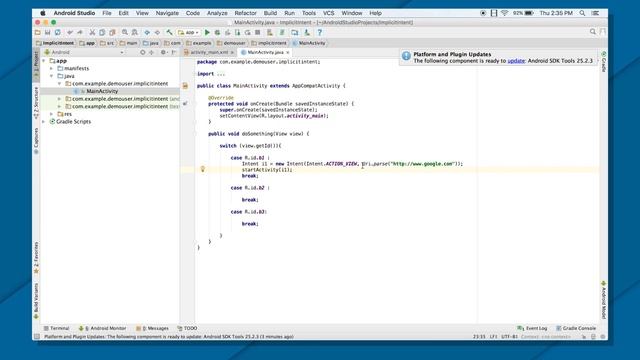
Task: Click macOS Spotlight search icon
Action: point(582,13)
